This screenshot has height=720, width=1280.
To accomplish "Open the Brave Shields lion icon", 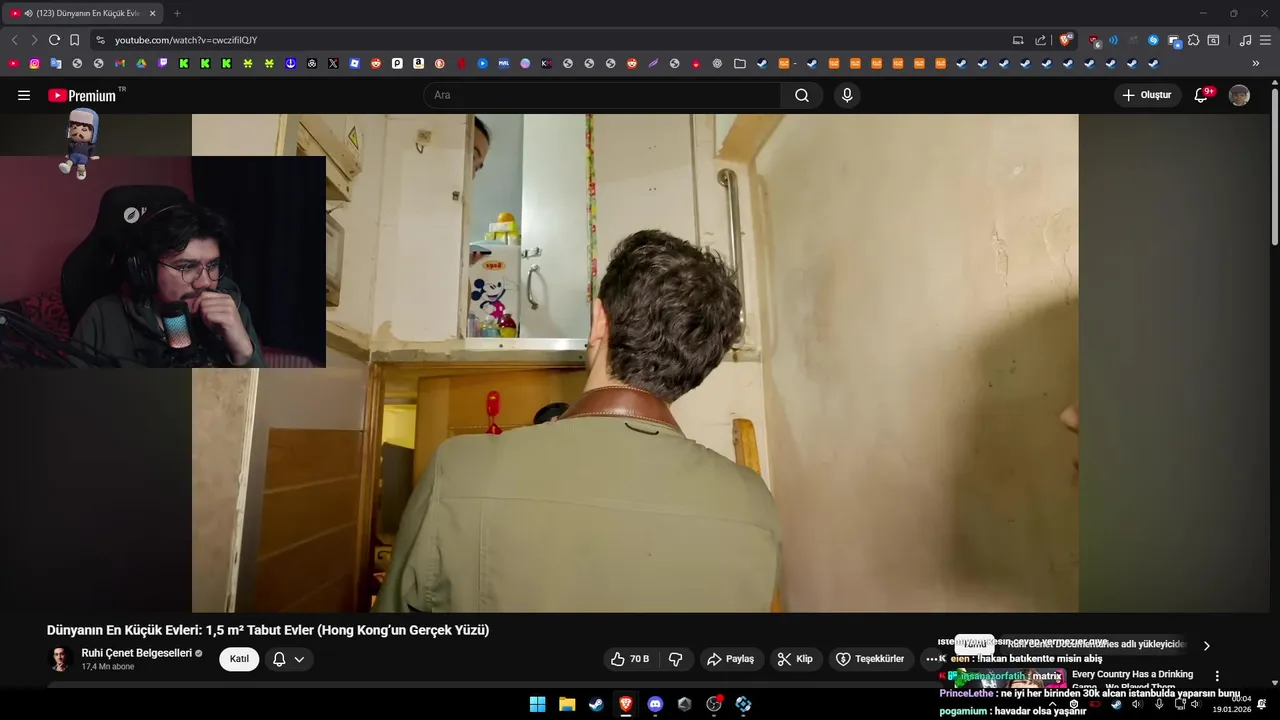I will point(1066,40).
